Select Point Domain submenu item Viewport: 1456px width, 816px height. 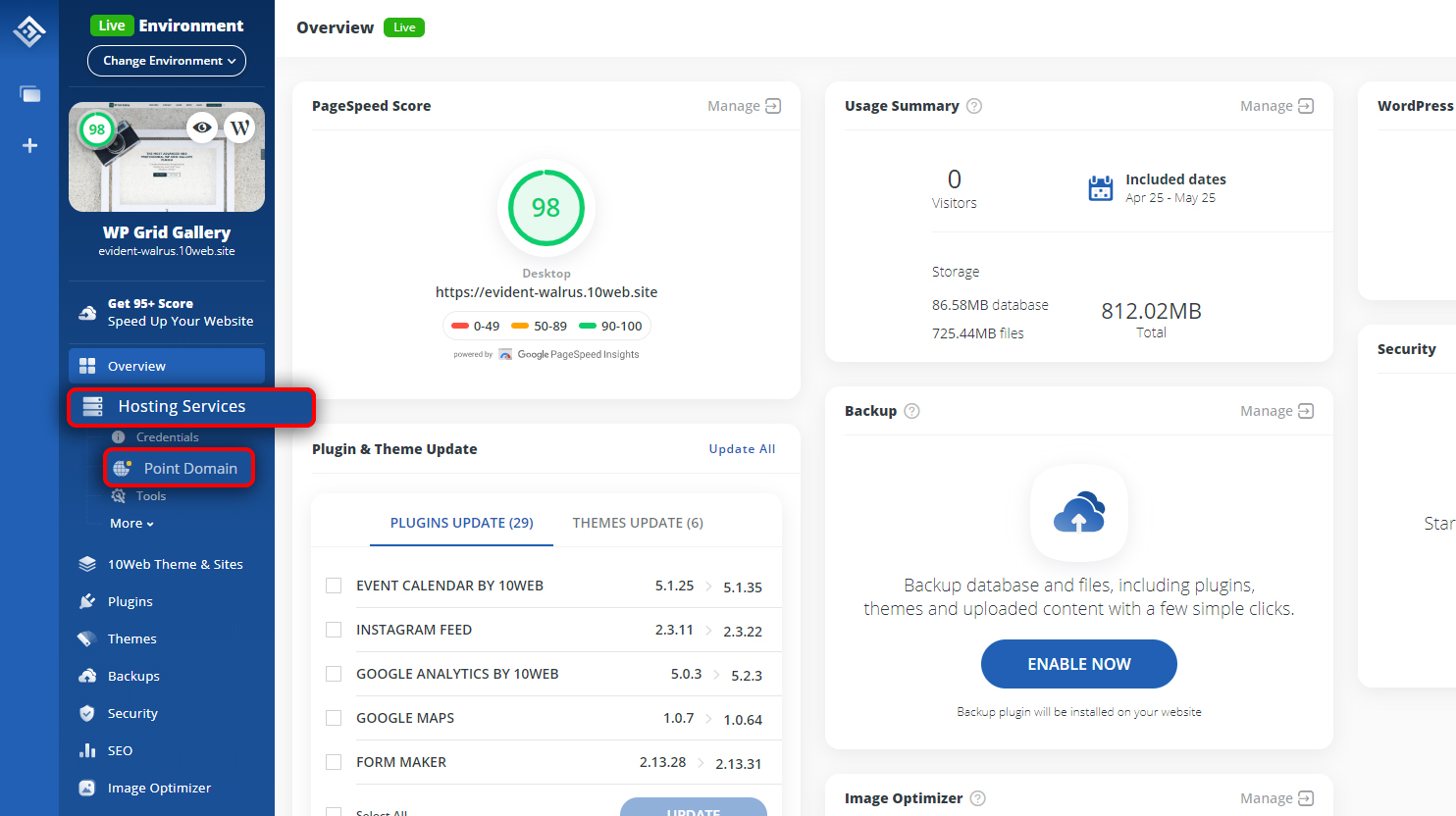coord(179,468)
